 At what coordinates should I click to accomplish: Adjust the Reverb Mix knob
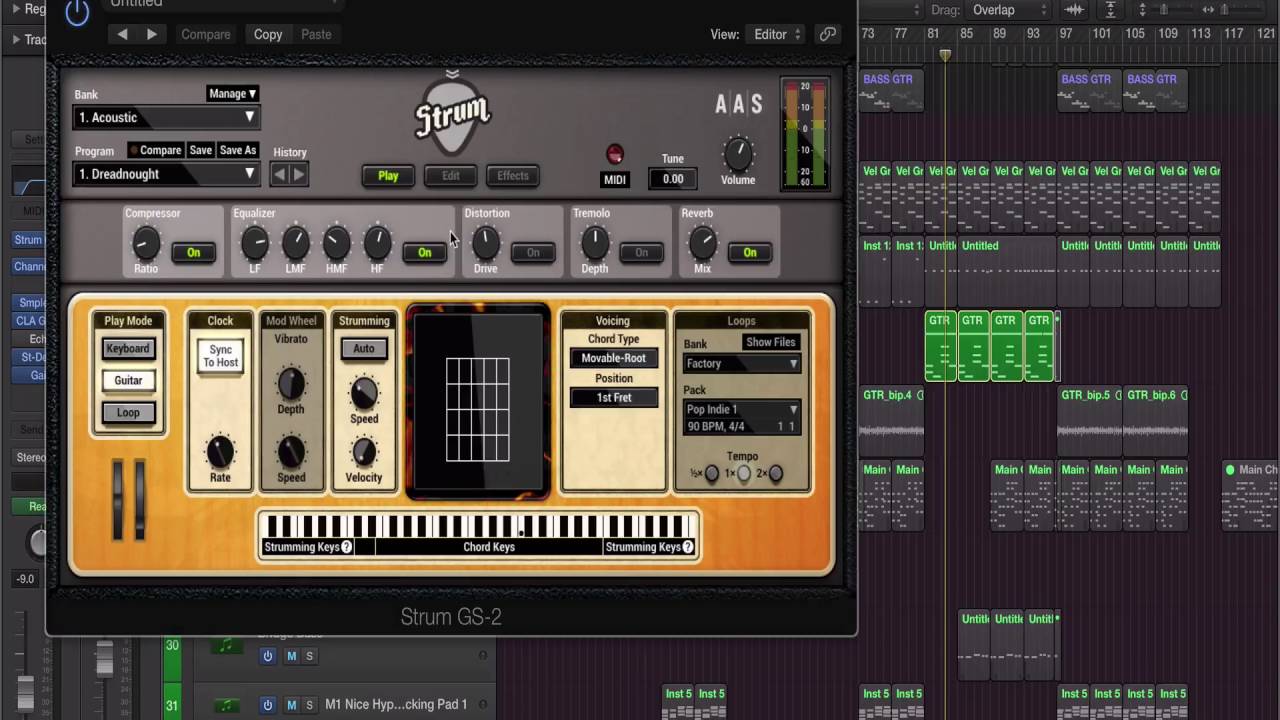pos(703,242)
